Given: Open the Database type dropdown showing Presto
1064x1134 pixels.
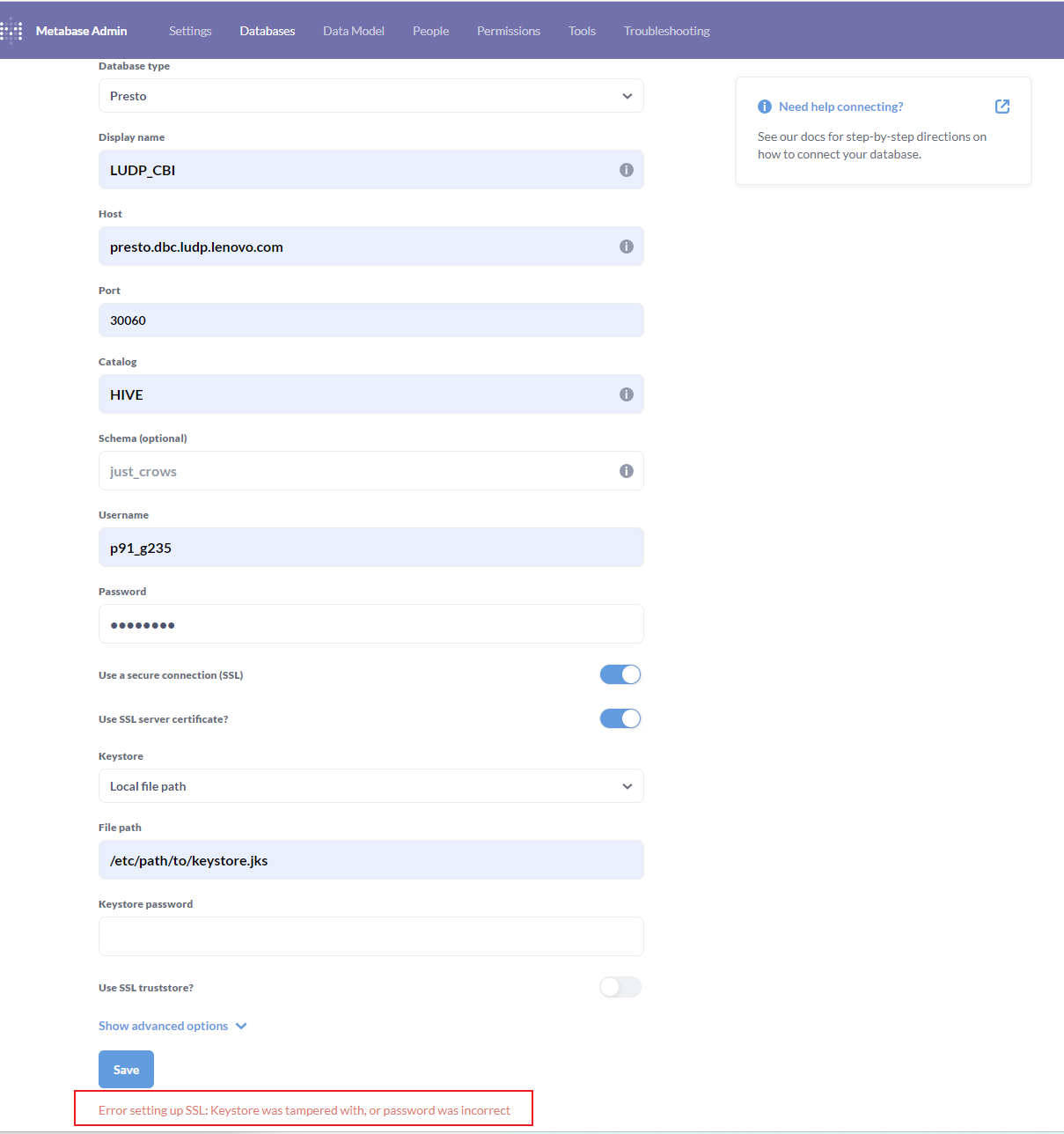Looking at the screenshot, I should (371, 95).
